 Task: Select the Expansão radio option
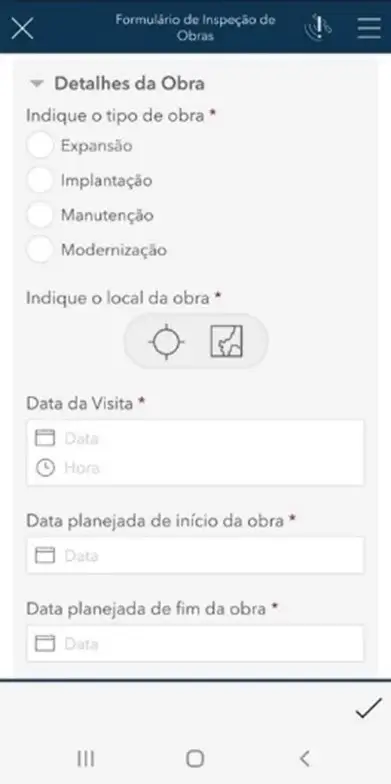point(40,146)
